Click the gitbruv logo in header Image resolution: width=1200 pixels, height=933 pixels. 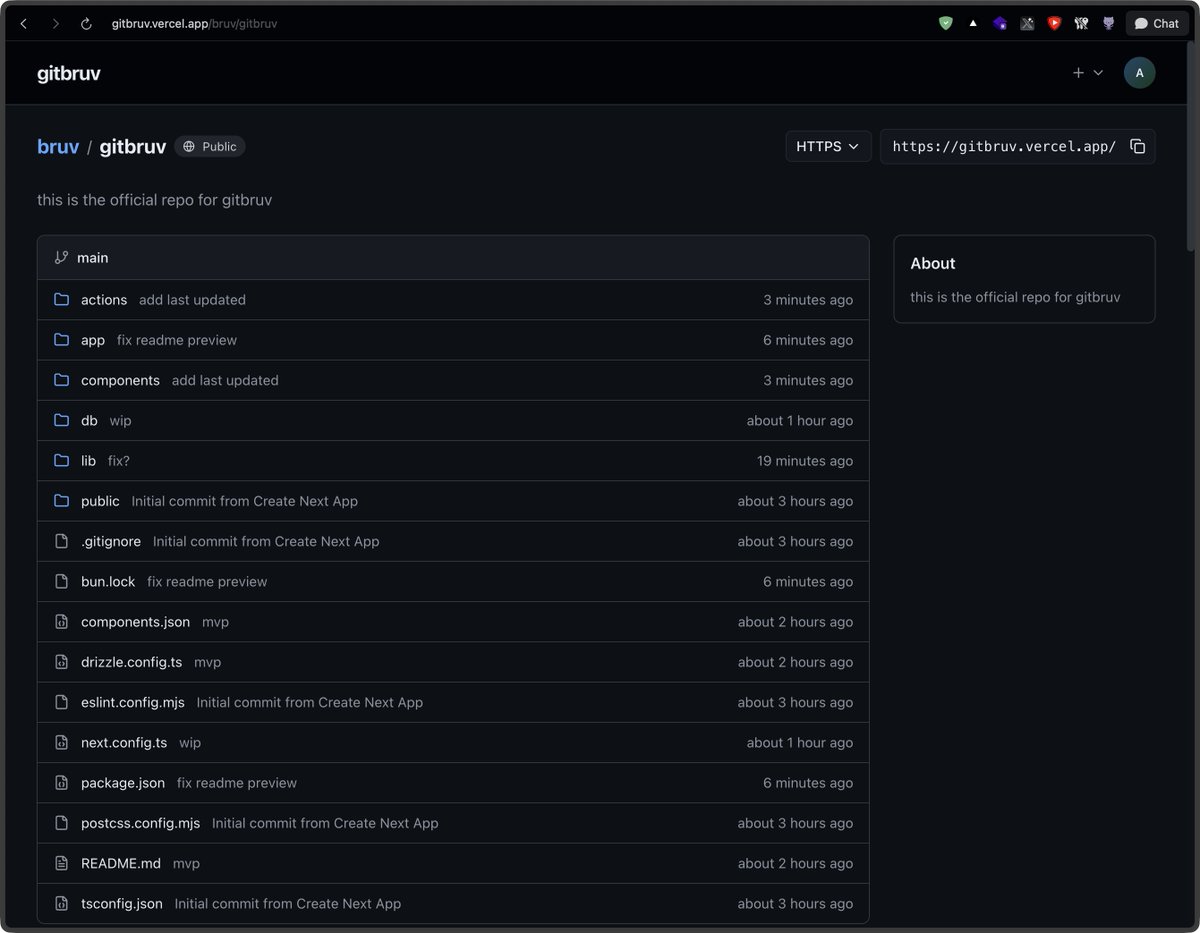[x=69, y=73]
